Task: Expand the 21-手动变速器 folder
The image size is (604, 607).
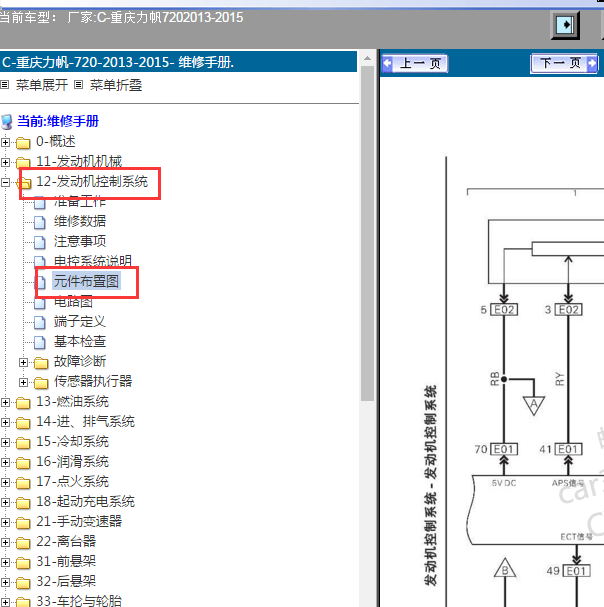Action: click(5, 523)
